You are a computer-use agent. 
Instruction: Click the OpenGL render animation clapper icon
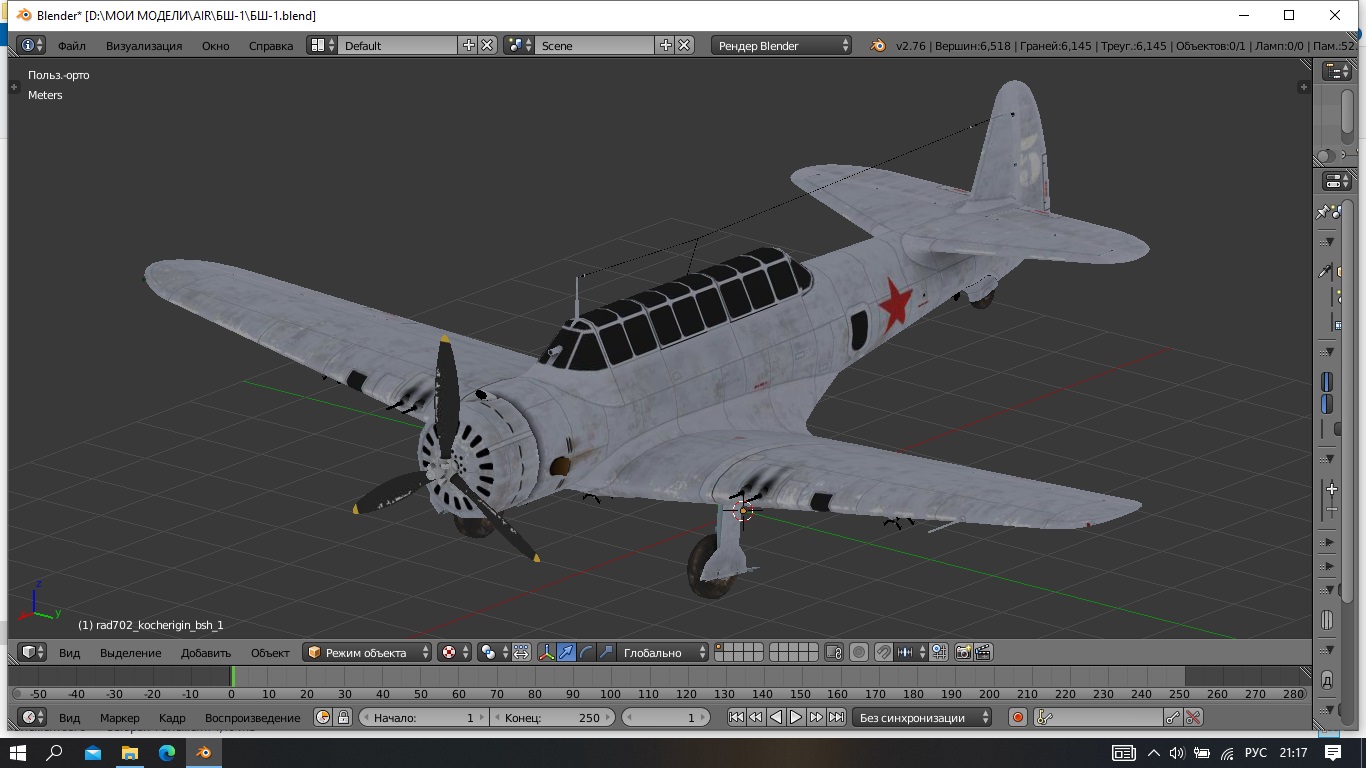click(x=983, y=653)
